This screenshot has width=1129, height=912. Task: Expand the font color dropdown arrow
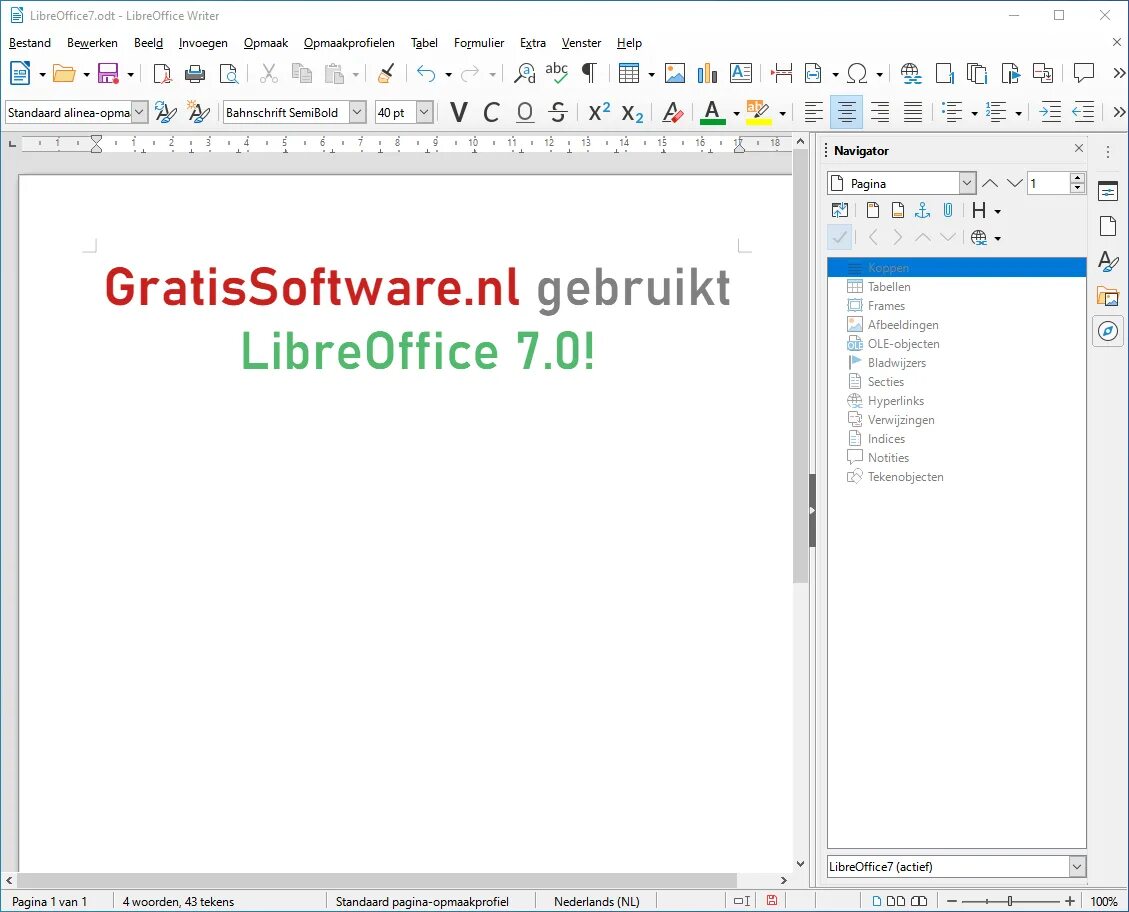pos(736,113)
